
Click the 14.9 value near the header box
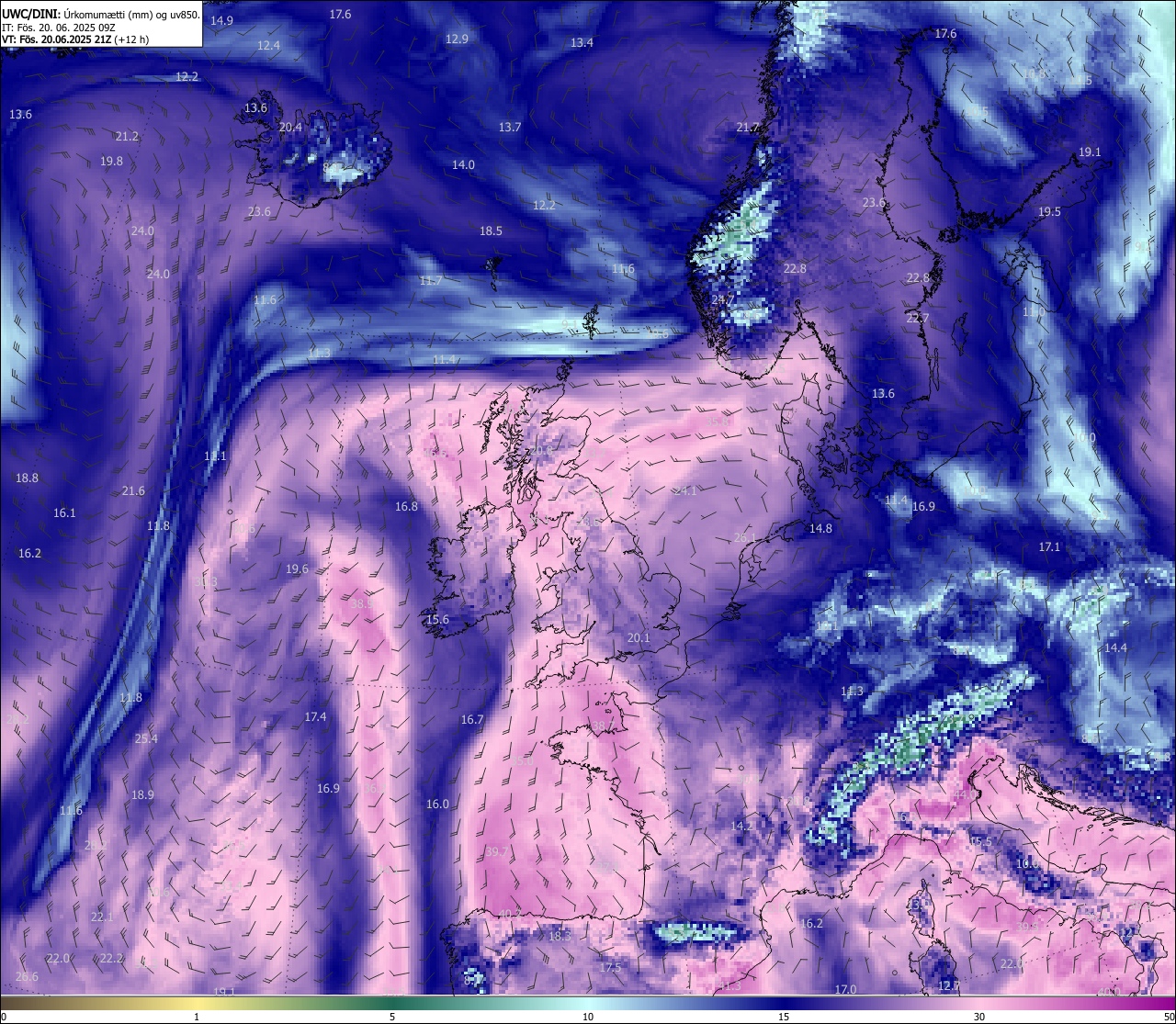click(x=221, y=20)
